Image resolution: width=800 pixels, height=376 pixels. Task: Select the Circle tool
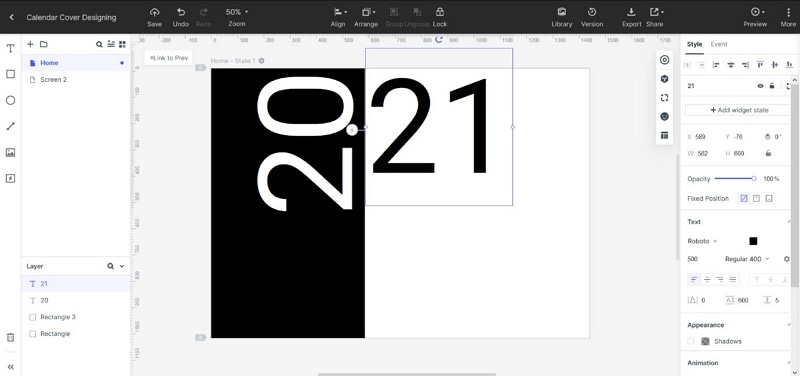coord(10,101)
